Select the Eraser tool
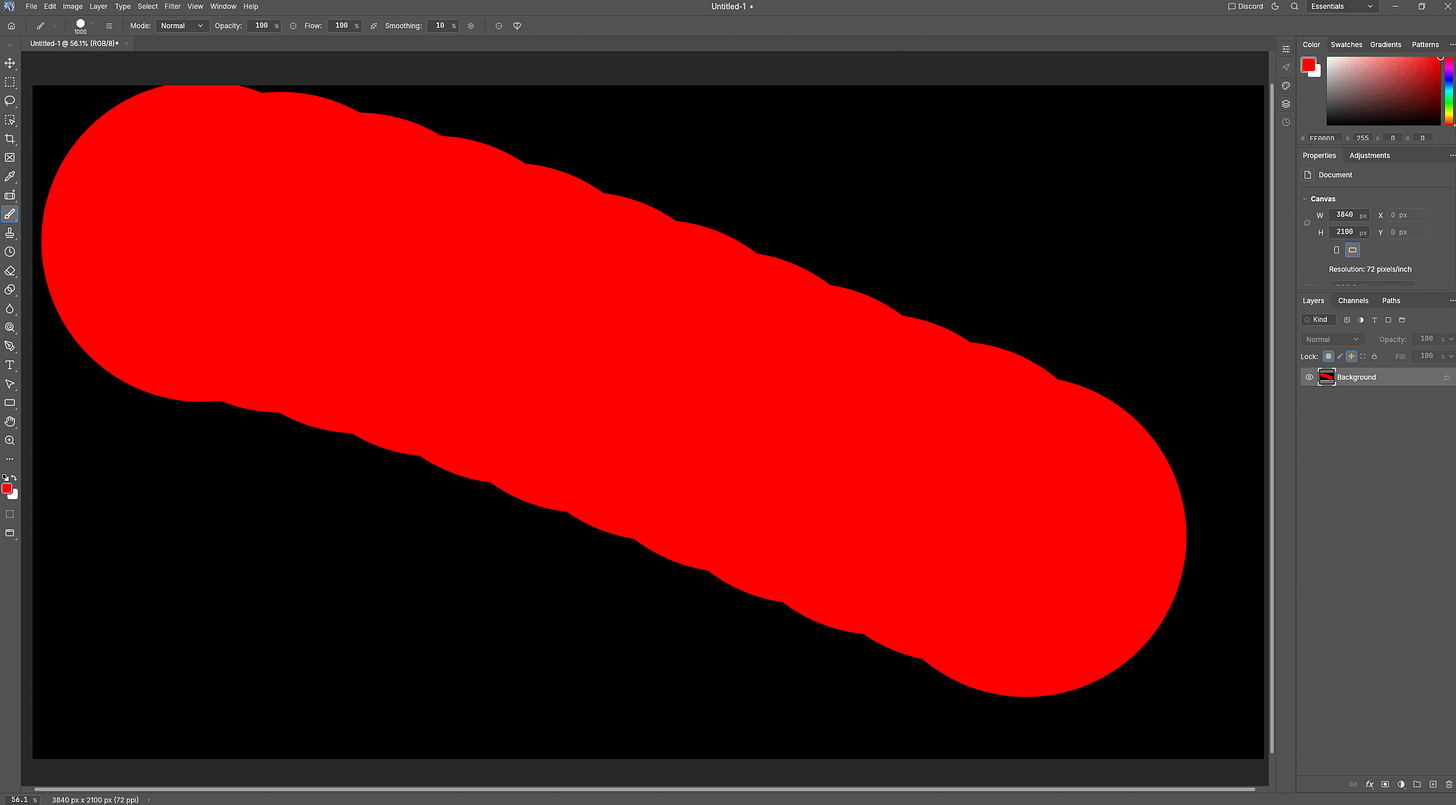The image size is (1456, 805). pyautogui.click(x=10, y=271)
